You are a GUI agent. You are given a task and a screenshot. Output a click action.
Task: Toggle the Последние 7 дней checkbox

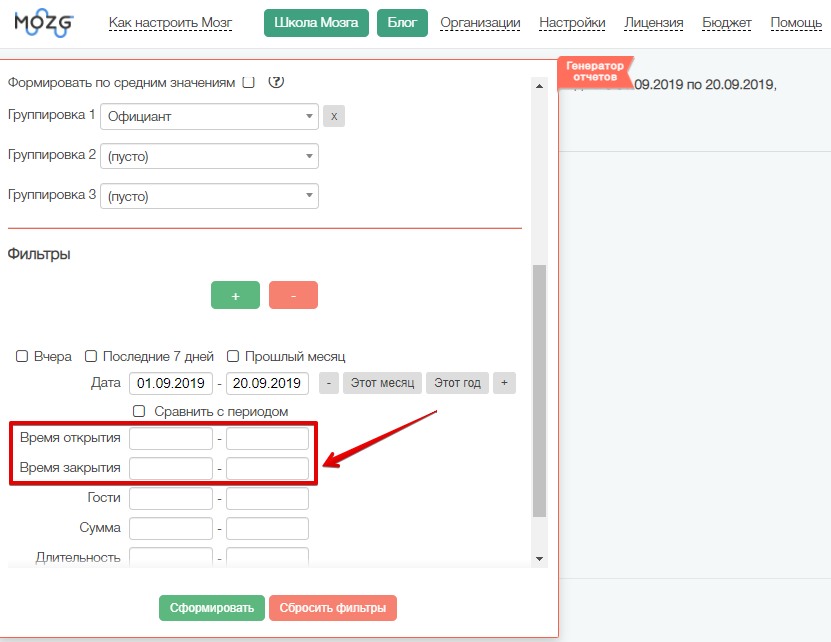pos(91,356)
